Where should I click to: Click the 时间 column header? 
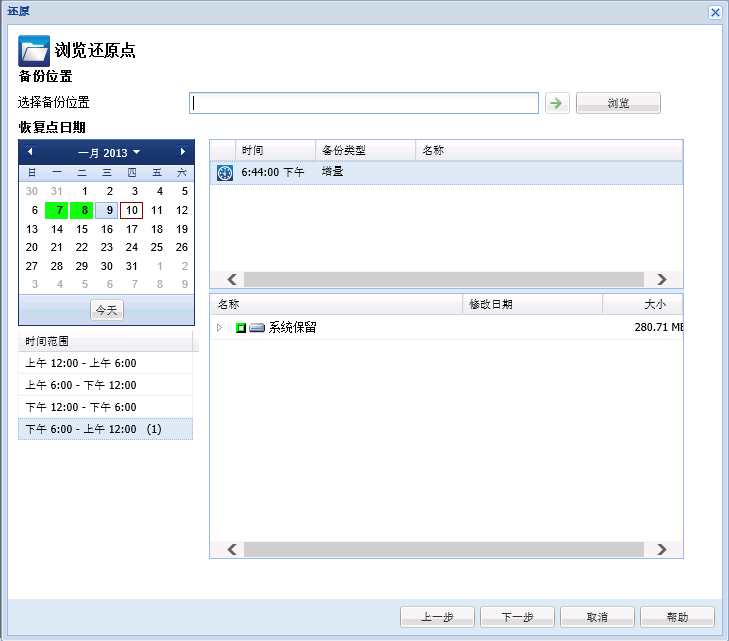(276, 150)
